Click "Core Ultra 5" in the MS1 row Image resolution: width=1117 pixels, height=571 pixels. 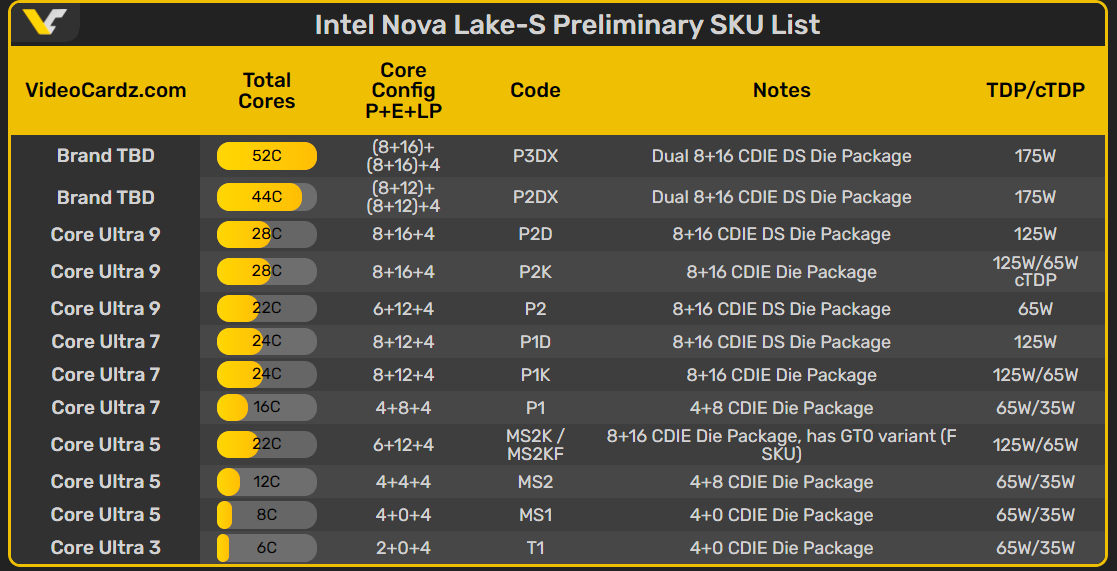(x=105, y=515)
